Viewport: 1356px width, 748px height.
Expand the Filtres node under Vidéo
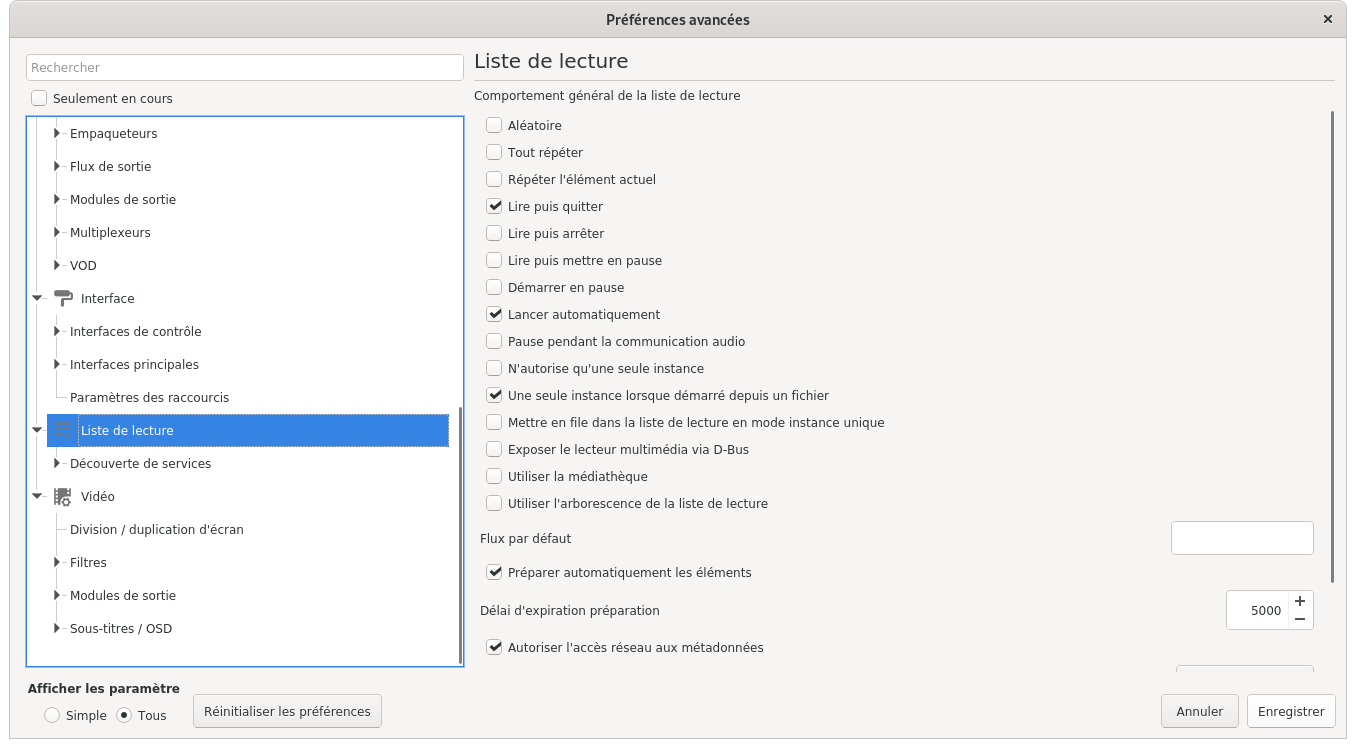click(x=58, y=562)
